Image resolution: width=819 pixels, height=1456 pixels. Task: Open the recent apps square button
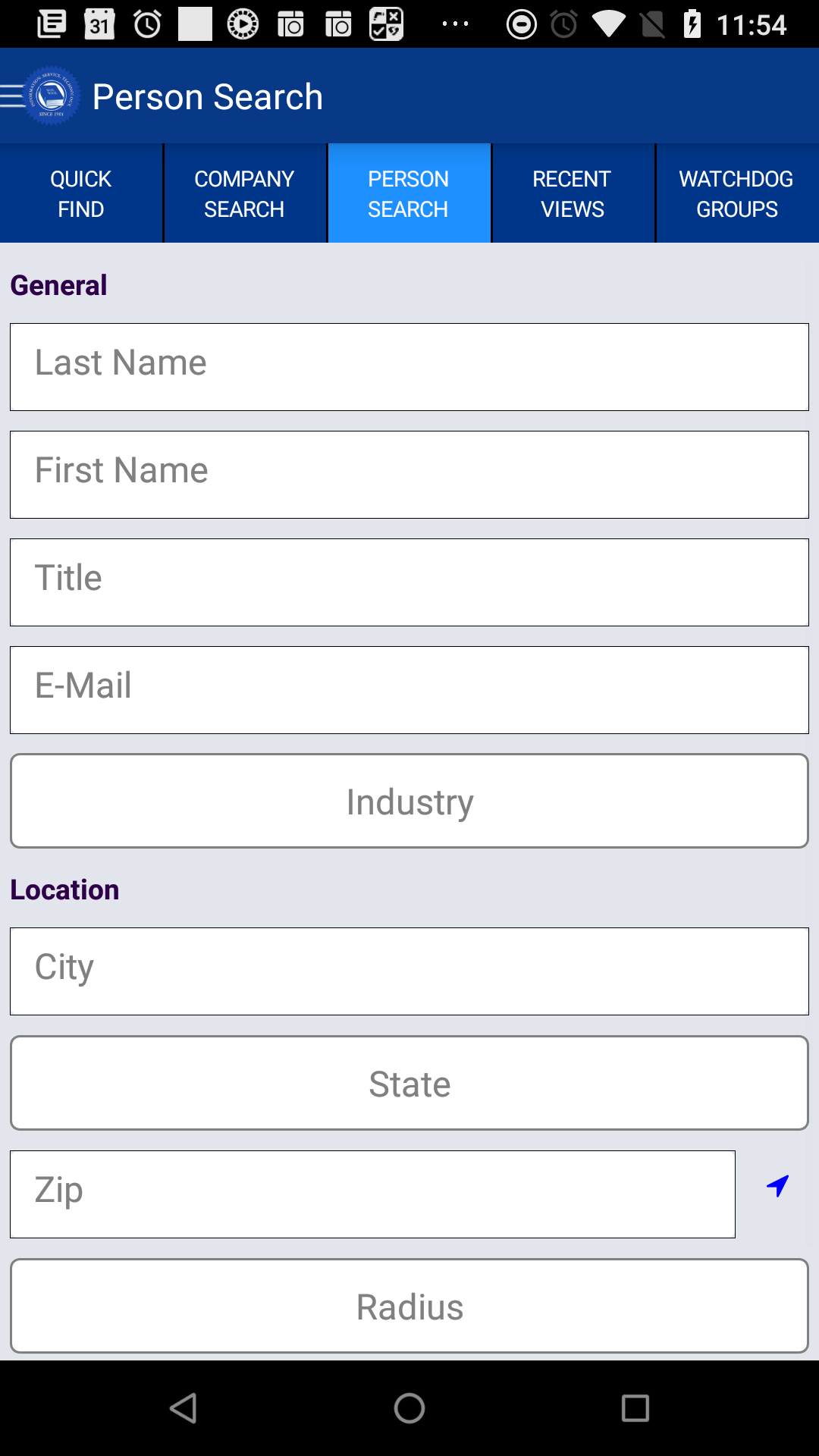point(635,1408)
